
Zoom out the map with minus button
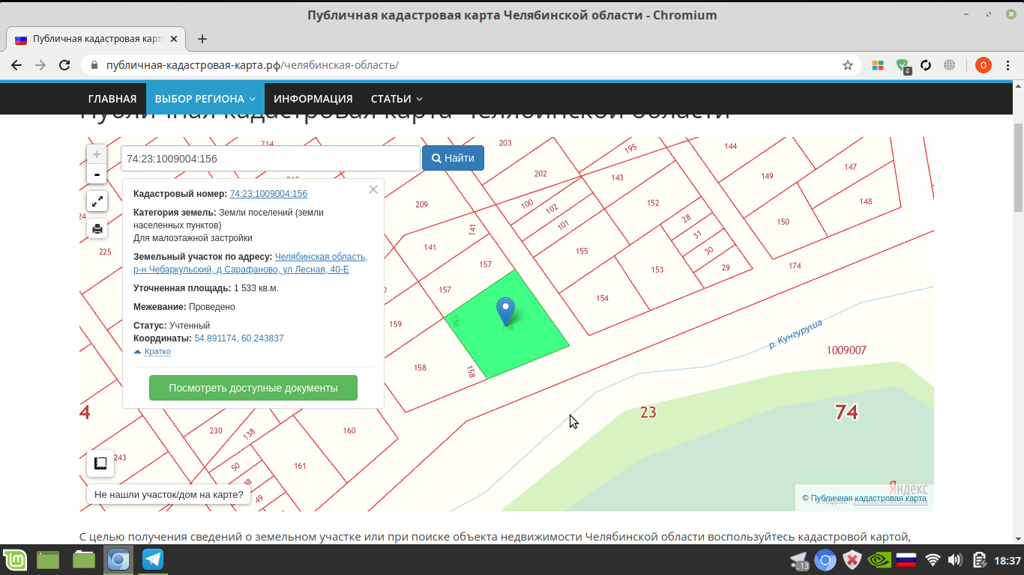97,175
